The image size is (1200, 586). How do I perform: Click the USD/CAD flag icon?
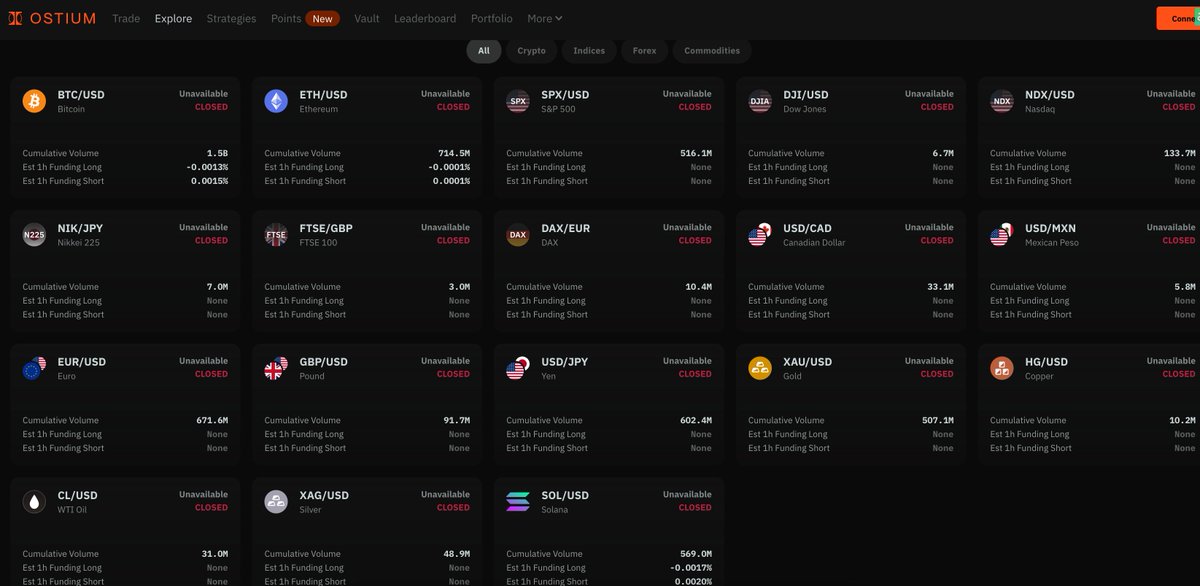(760, 235)
